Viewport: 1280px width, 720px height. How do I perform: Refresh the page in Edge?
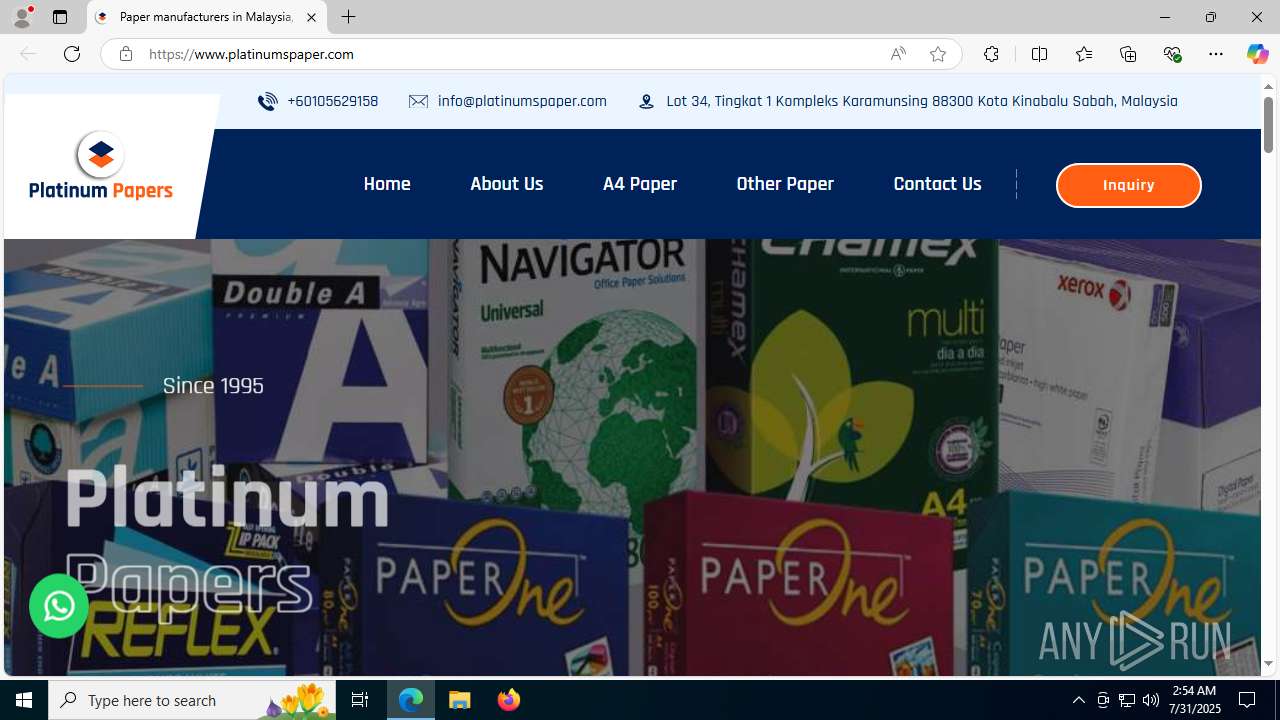tap(72, 54)
